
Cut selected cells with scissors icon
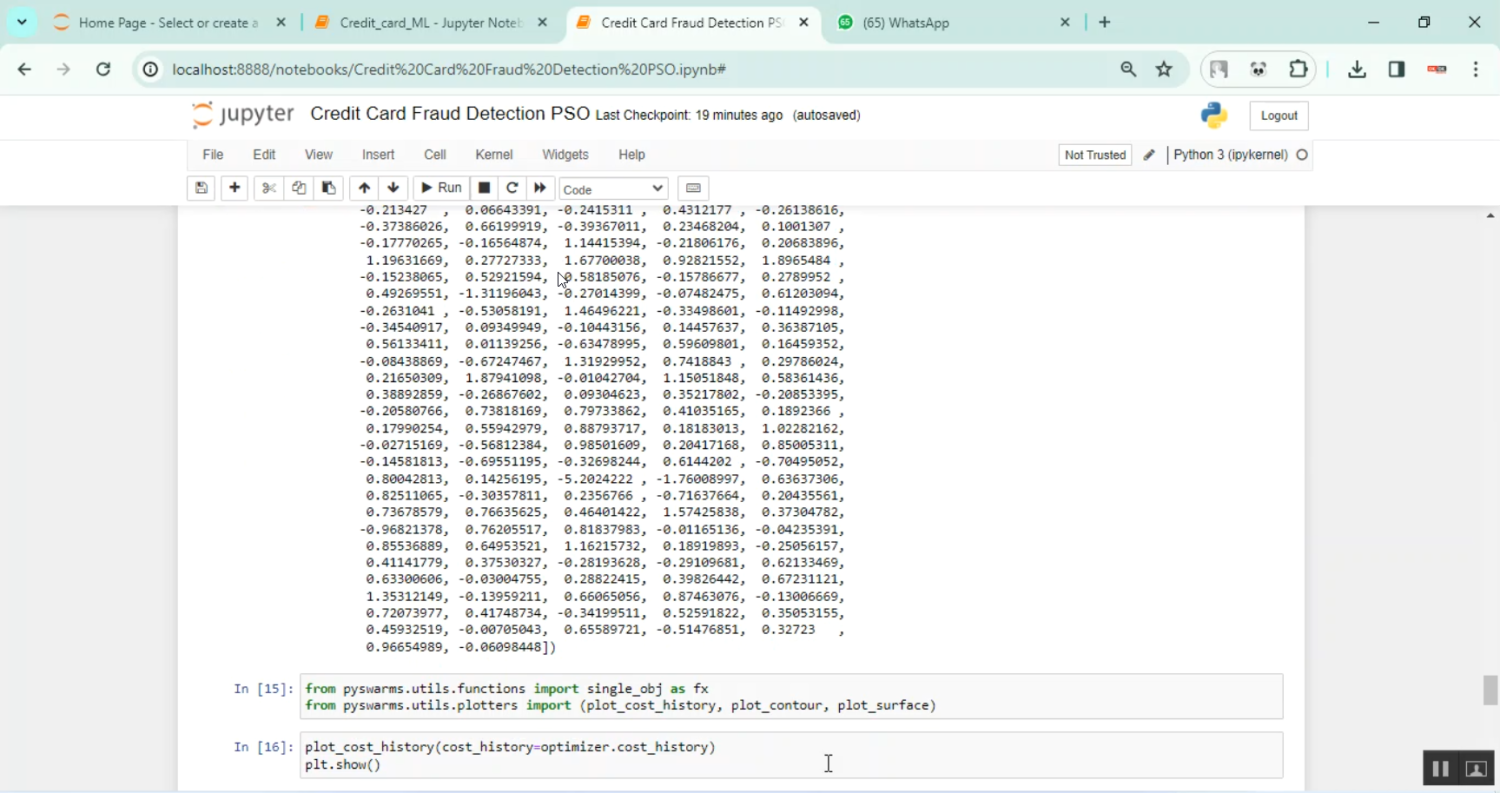pyautogui.click(x=268, y=188)
